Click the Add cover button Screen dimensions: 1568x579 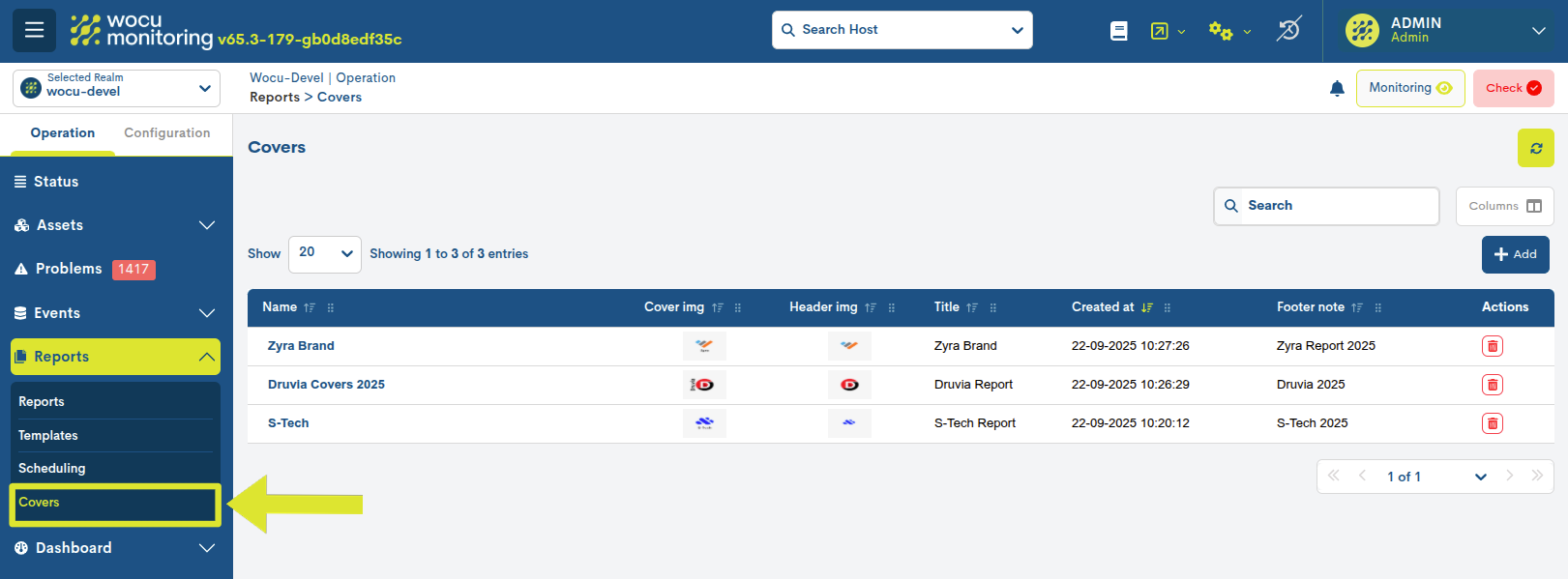(x=1515, y=254)
